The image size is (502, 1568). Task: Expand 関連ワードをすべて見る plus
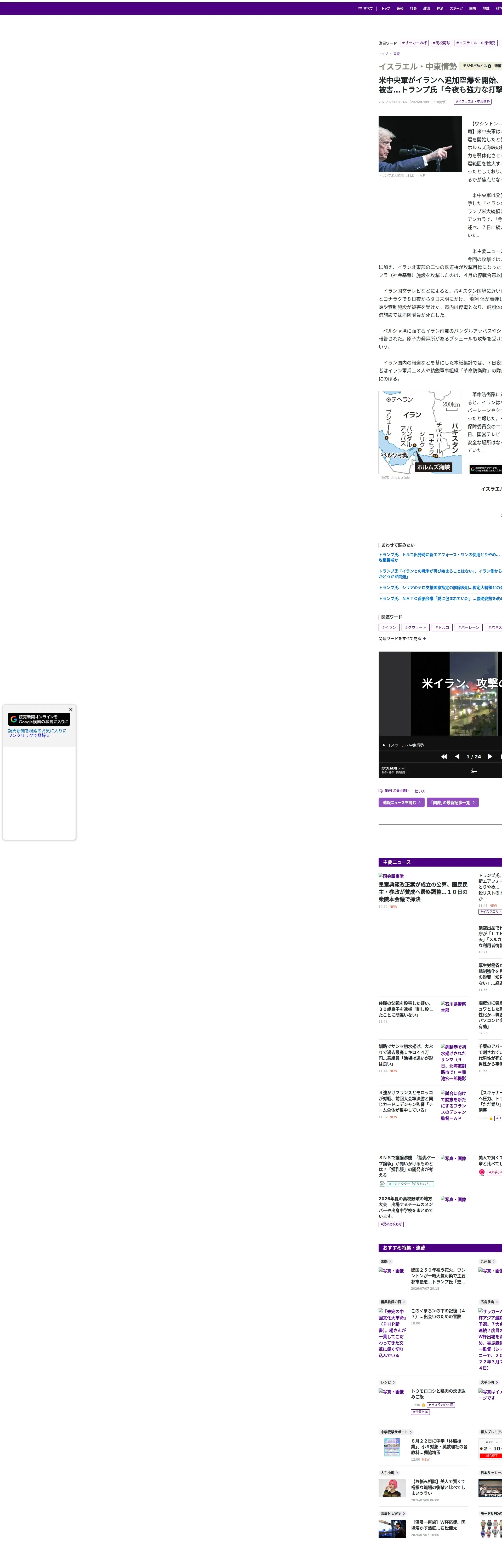point(424,638)
